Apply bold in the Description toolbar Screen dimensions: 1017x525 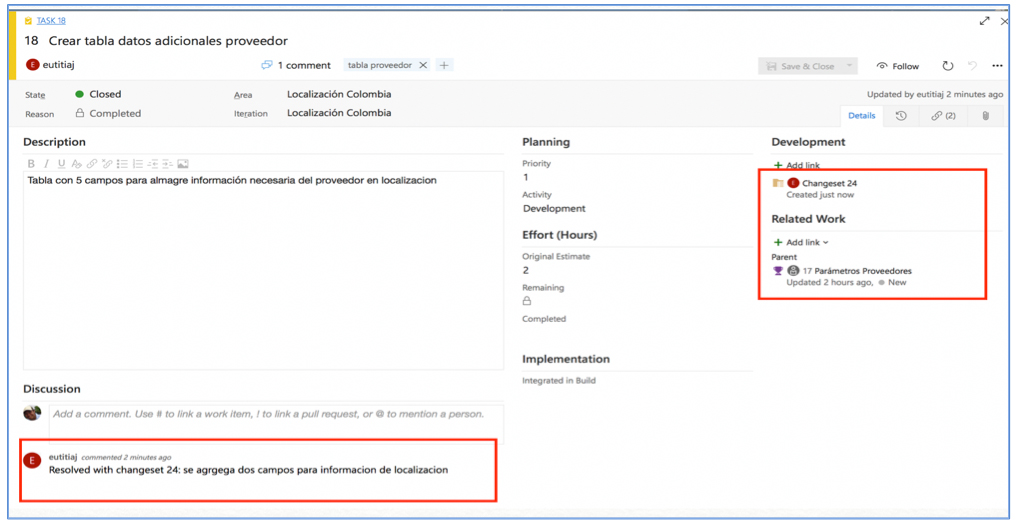tap(30, 164)
